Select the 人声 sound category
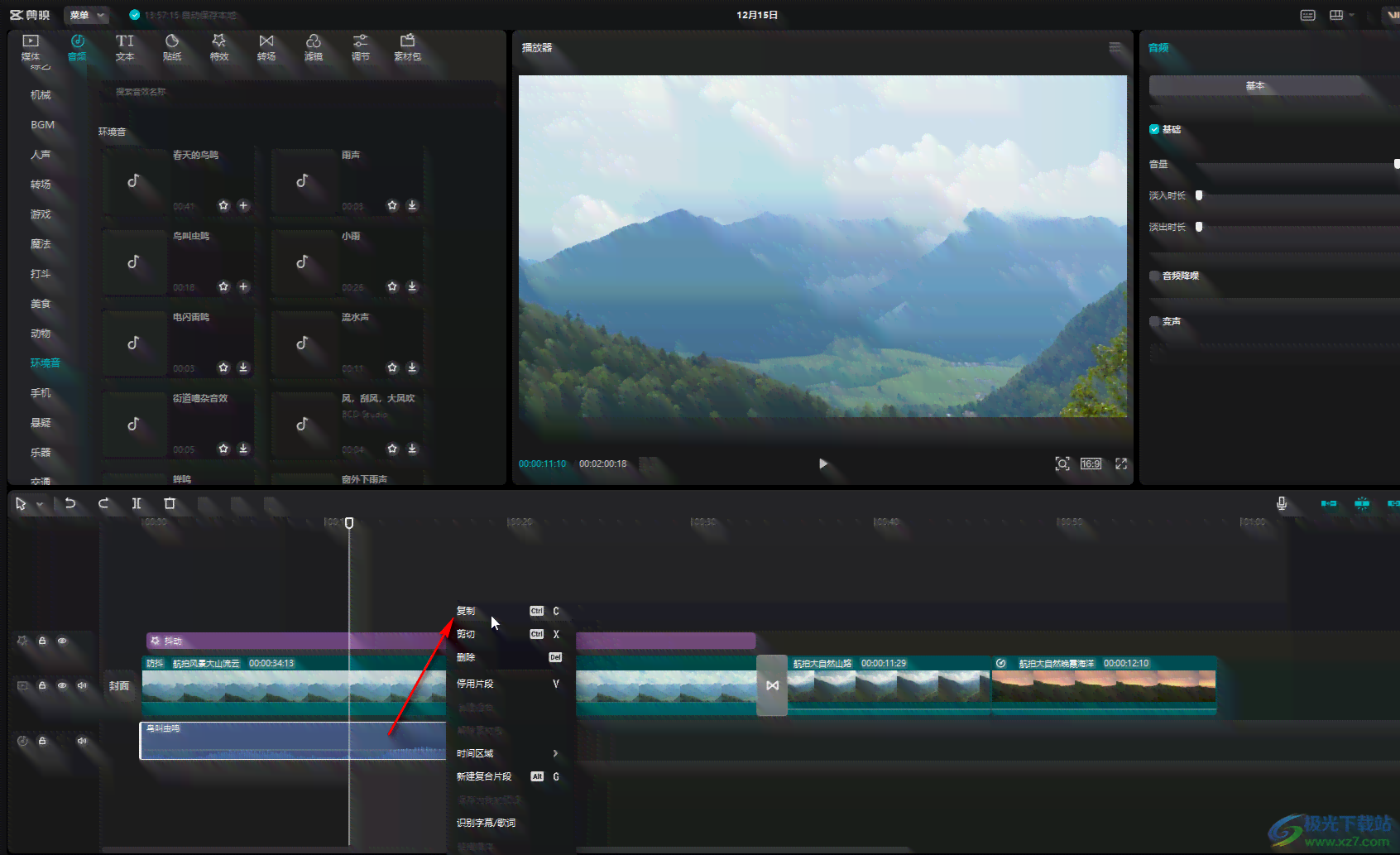Image resolution: width=1400 pixels, height=855 pixels. [41, 155]
